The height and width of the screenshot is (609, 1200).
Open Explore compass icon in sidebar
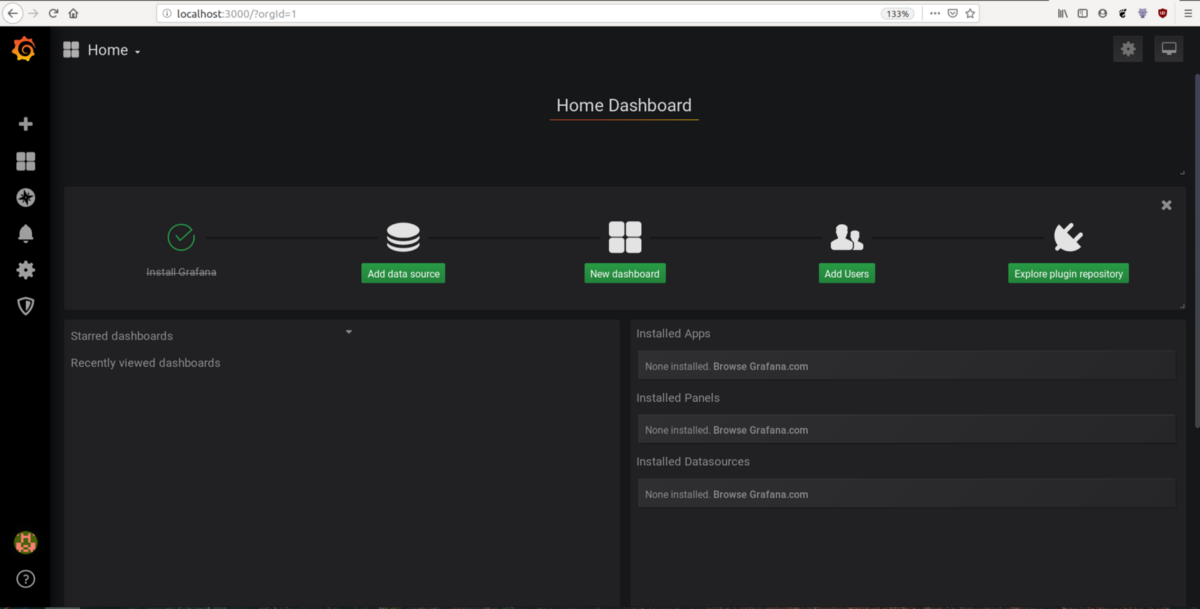(26, 198)
